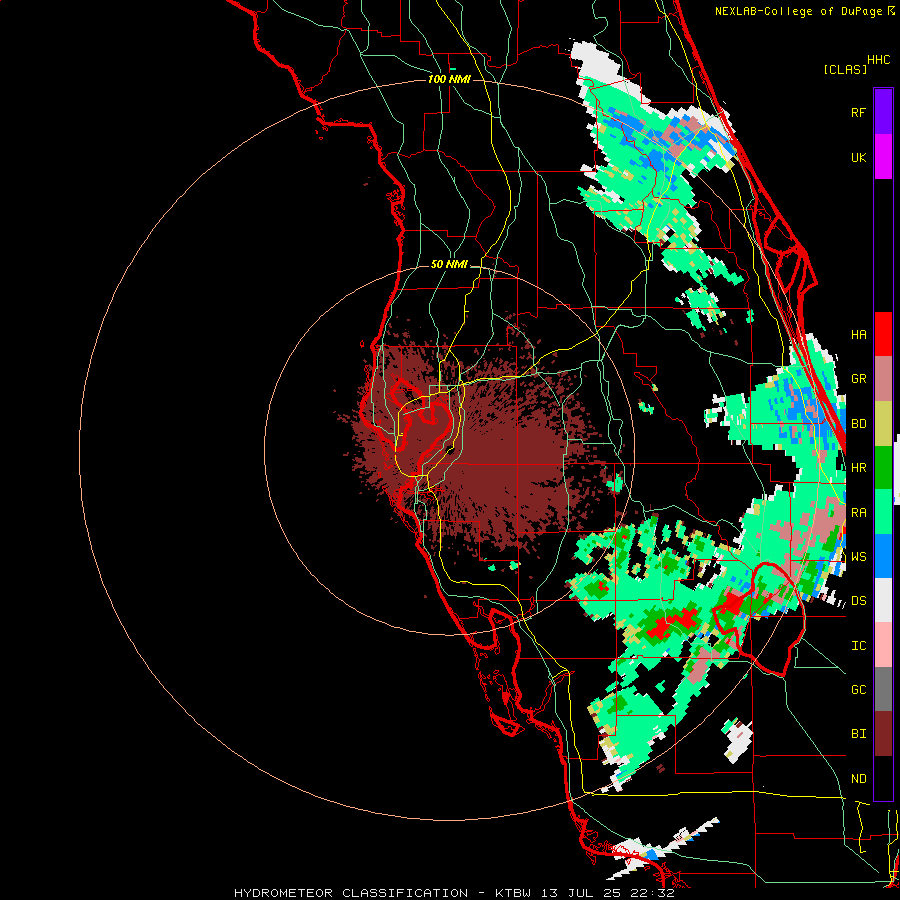Select the GC gray legend swatch
900x900 pixels.
(x=883, y=689)
